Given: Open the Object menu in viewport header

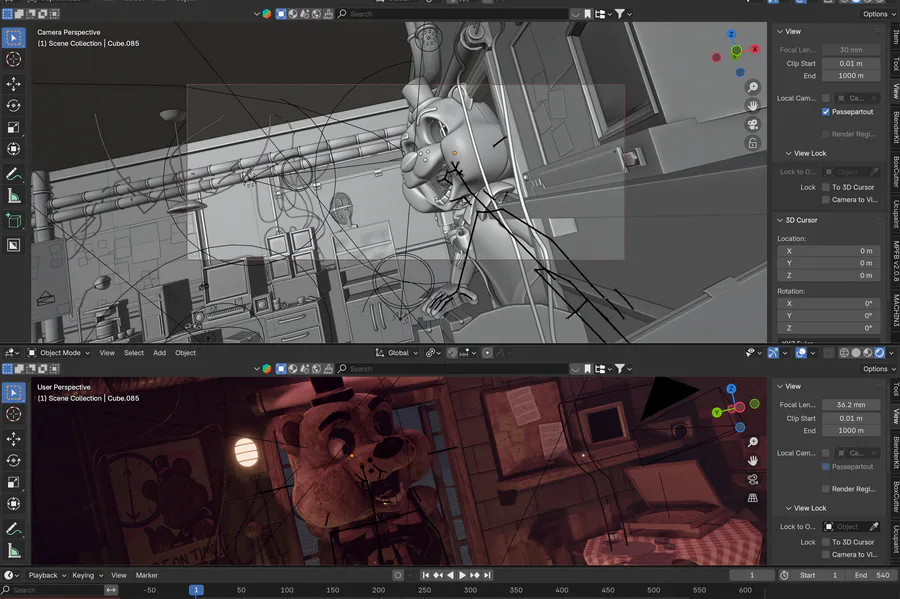Looking at the screenshot, I should 185,353.
